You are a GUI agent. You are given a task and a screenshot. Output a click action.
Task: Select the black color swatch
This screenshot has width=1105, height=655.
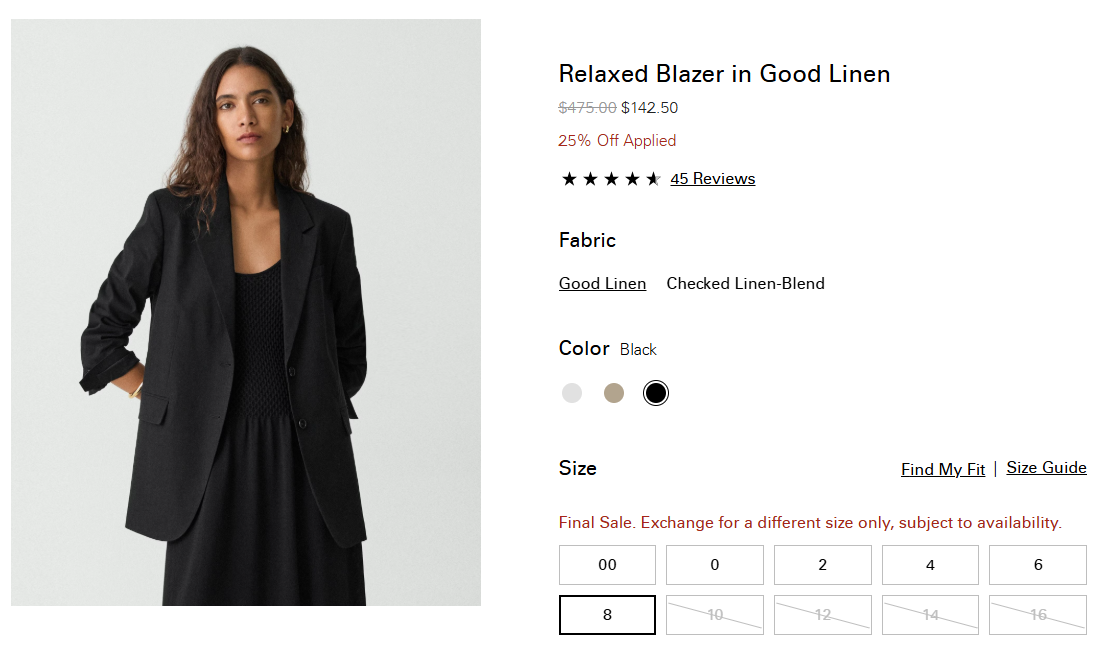coord(655,393)
